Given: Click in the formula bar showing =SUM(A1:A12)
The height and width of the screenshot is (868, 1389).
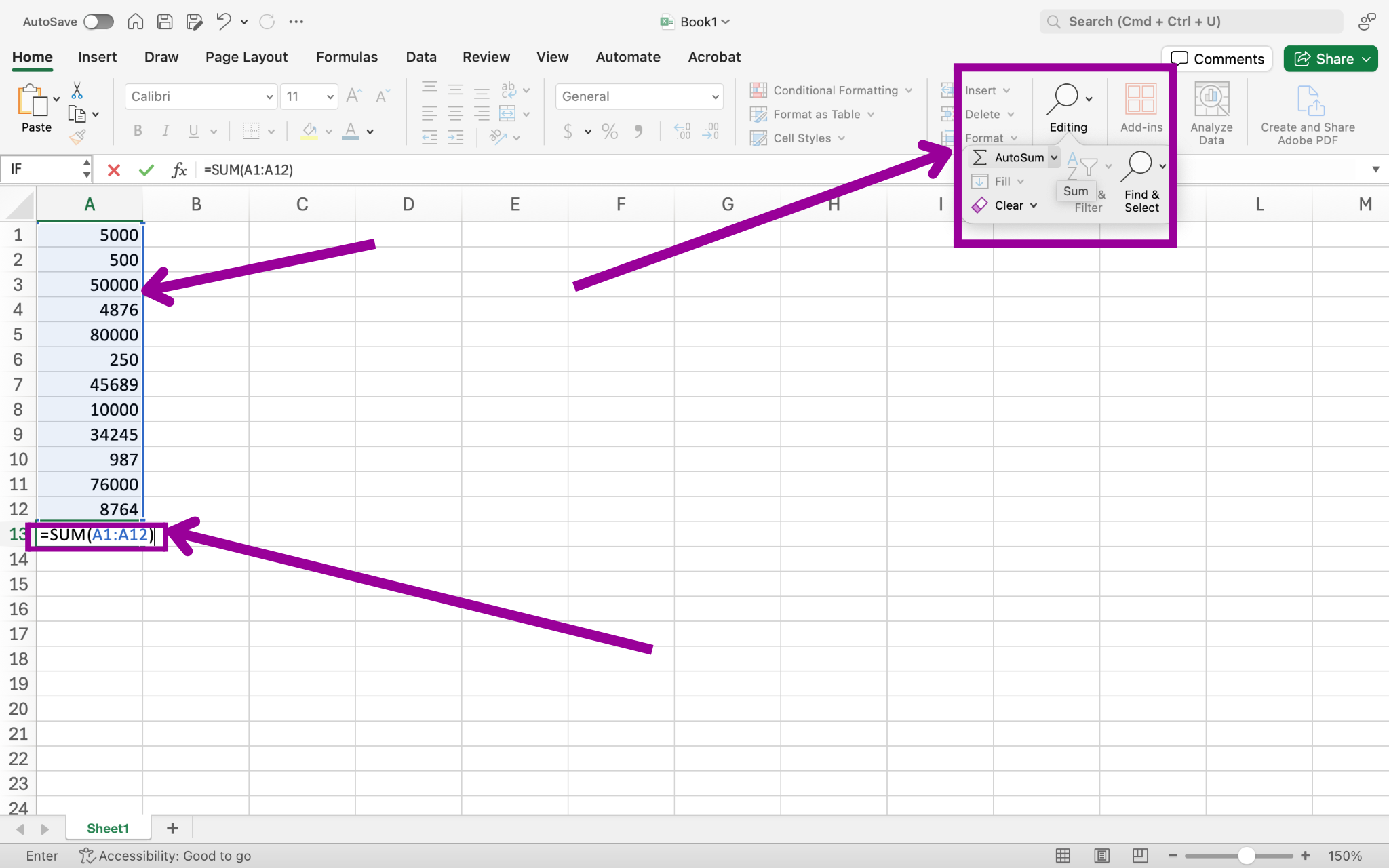Looking at the screenshot, I should tap(780, 170).
